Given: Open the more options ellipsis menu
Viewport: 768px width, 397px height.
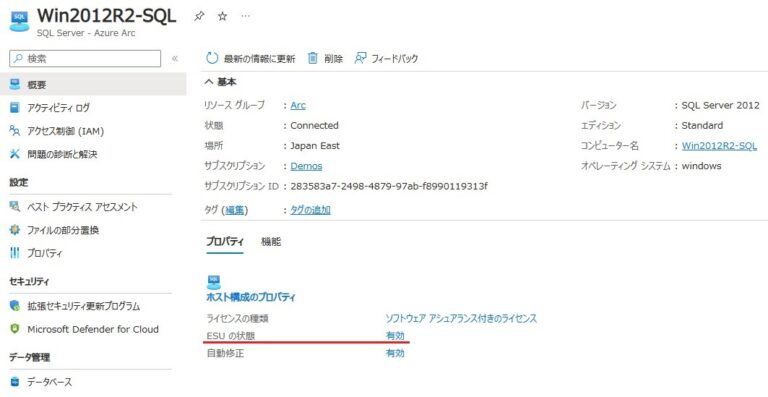Looking at the screenshot, I should point(246,16).
